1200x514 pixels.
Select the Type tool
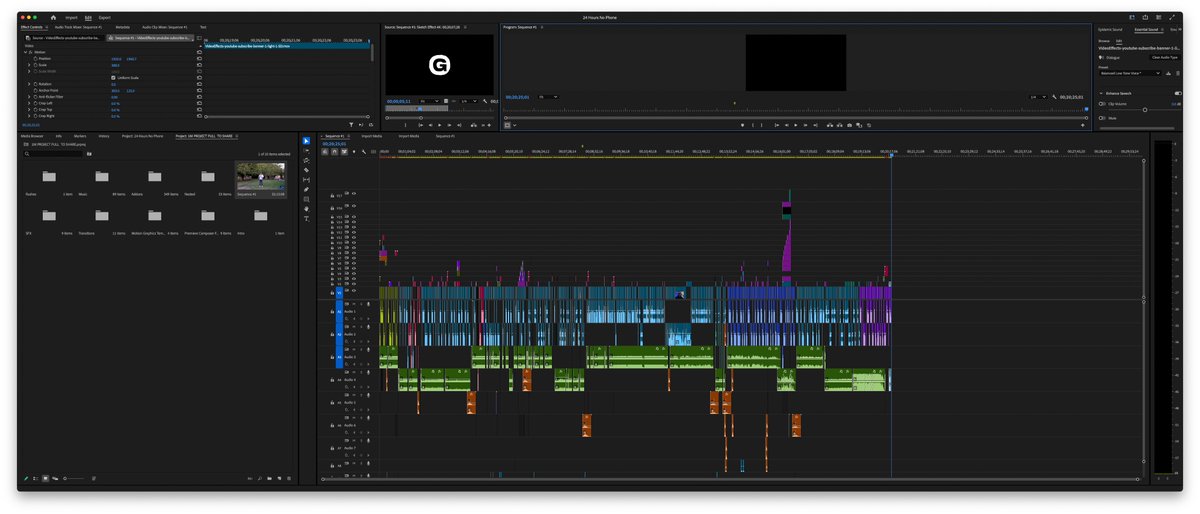coord(306,219)
